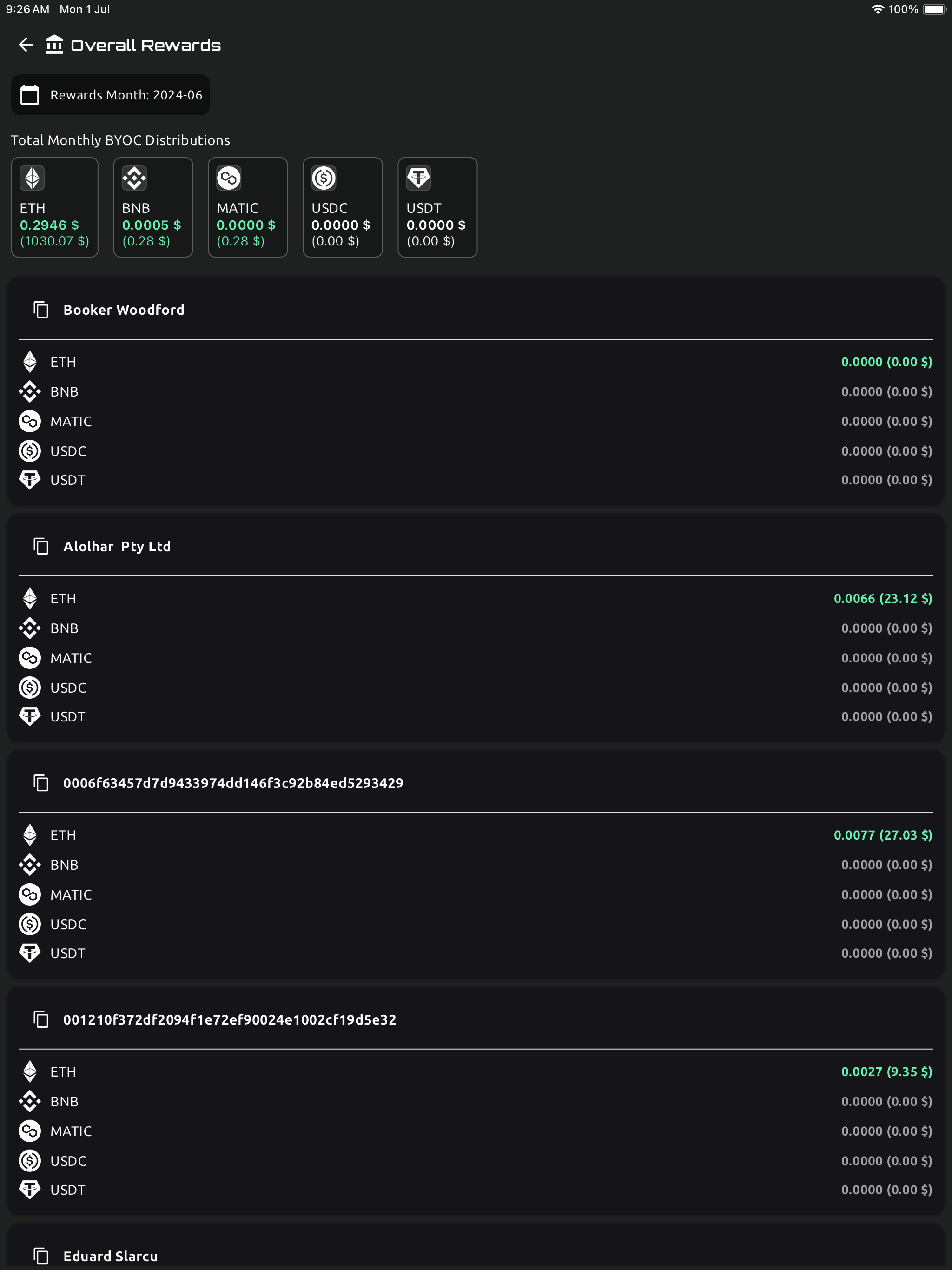Screen dimensions: 952x1270
Task: Click Booker Woodford's green ETH 0.0000 value
Action: (x=886, y=362)
